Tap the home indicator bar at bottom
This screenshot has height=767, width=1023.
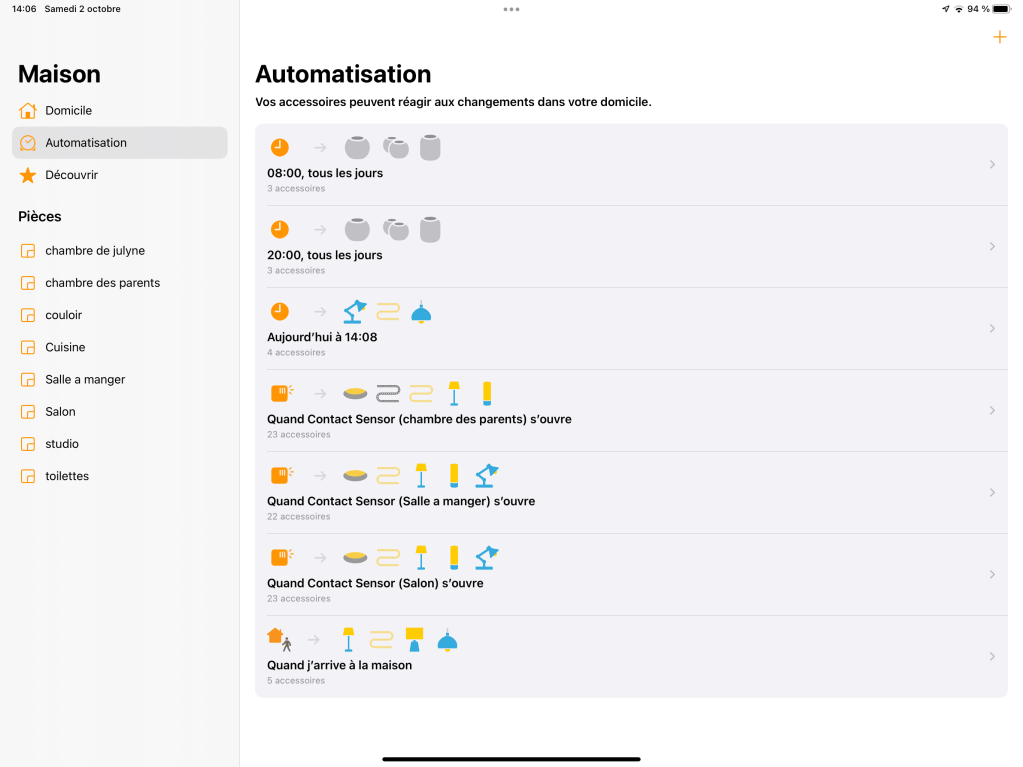point(511,759)
